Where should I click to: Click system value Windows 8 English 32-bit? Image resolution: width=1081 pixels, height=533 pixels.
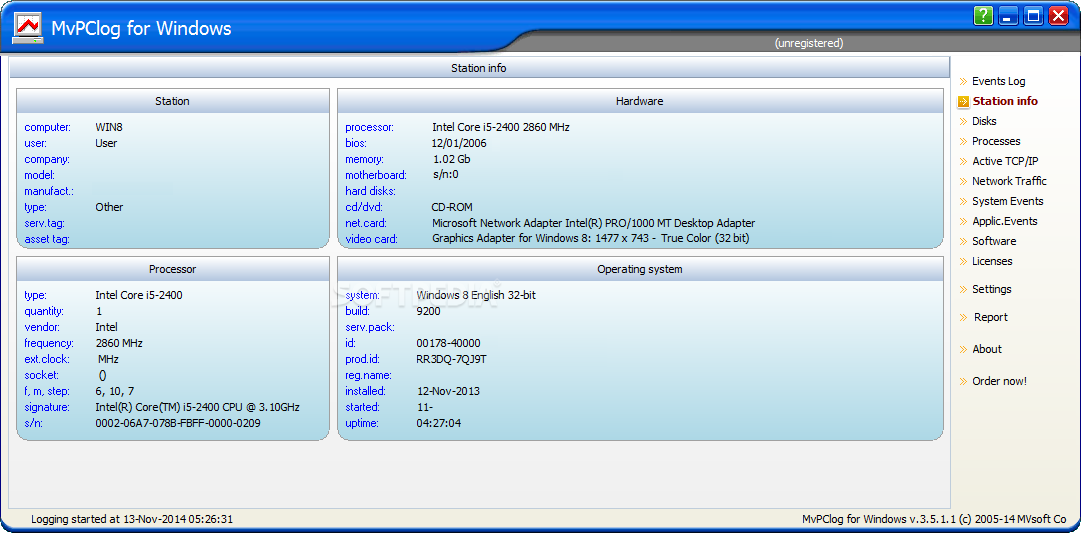[476, 296]
